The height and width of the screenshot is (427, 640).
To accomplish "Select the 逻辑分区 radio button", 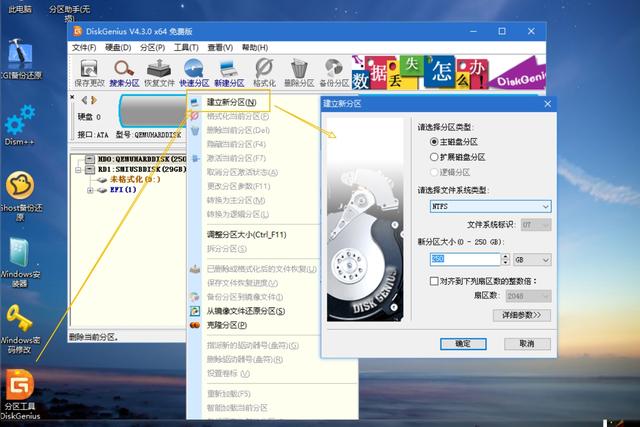I will 434,172.
